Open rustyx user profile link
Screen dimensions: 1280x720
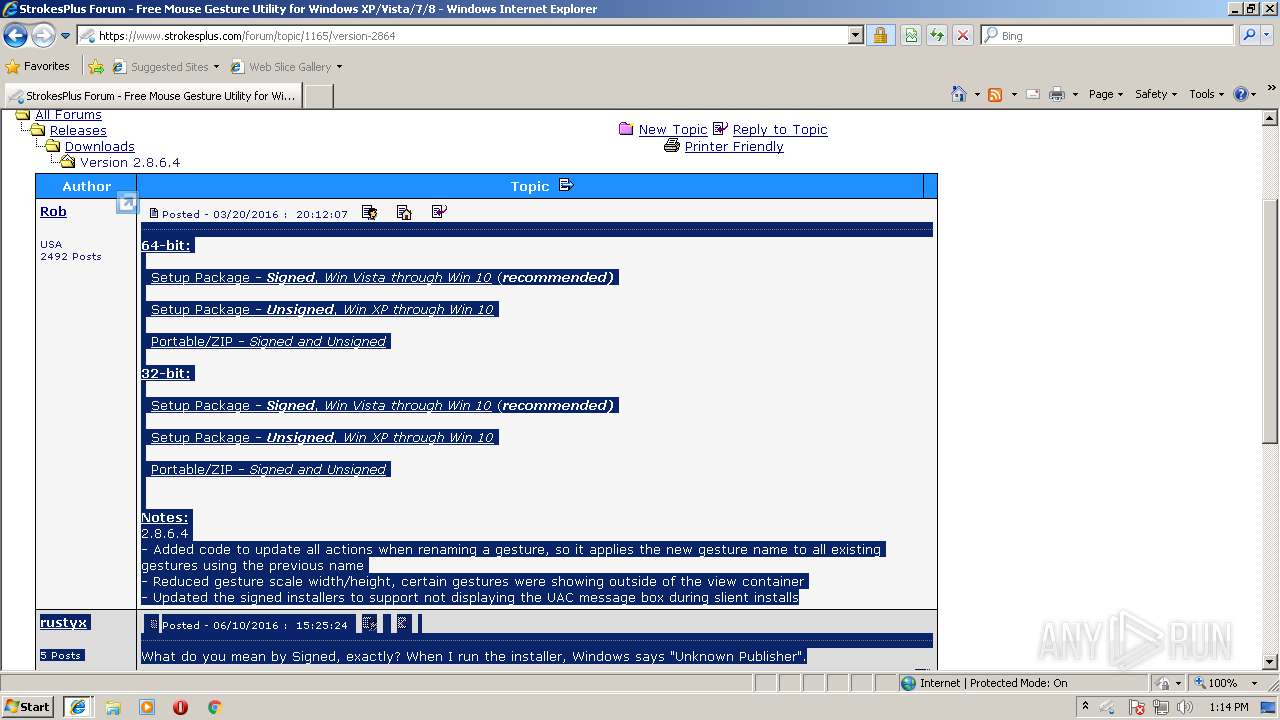click(64, 623)
